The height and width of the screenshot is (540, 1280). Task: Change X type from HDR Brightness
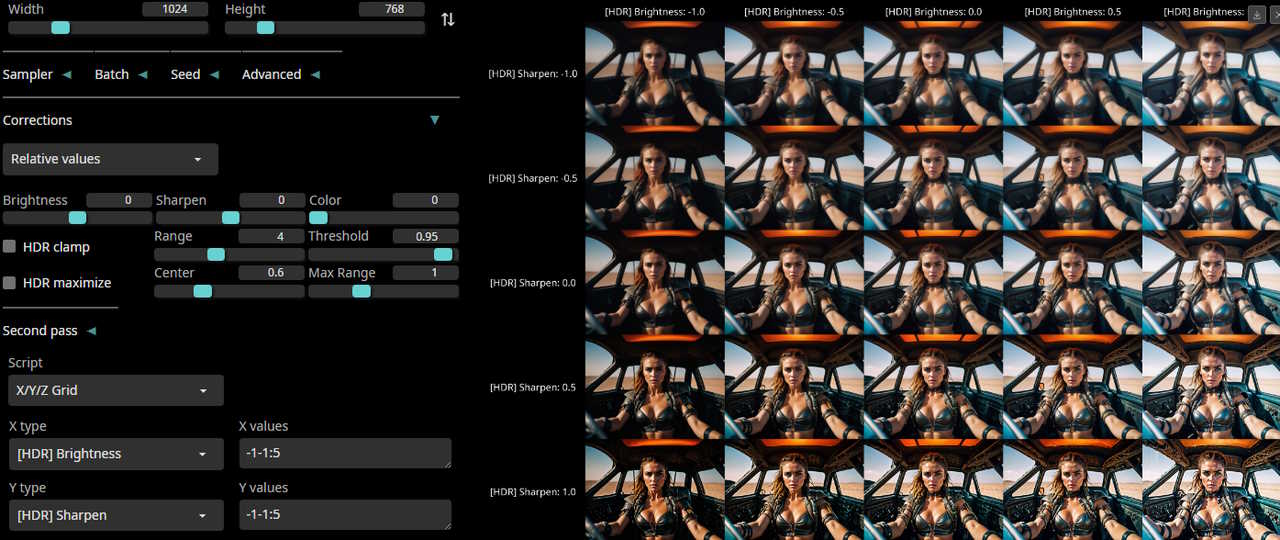115,454
